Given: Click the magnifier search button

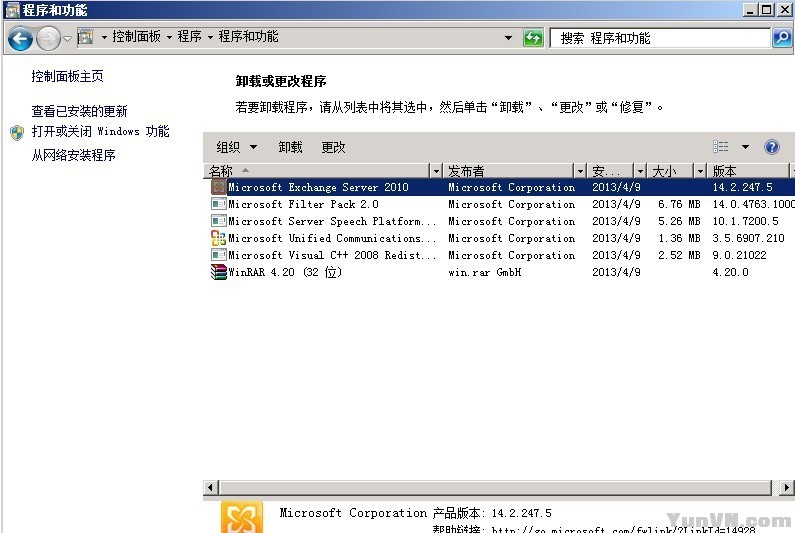Looking at the screenshot, I should point(781,38).
